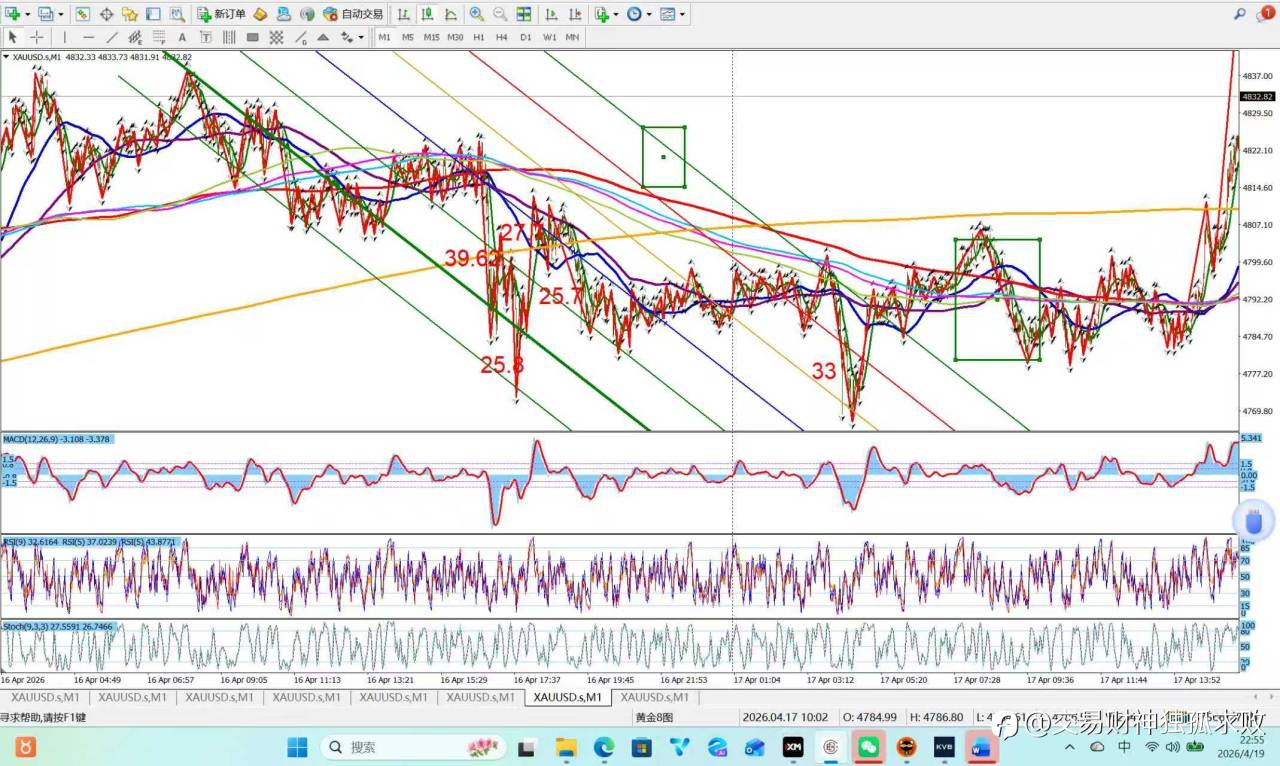1280x766 pixels.
Task: Toggle the 自动交易 auto trading button
Action: pyautogui.click(x=354, y=14)
